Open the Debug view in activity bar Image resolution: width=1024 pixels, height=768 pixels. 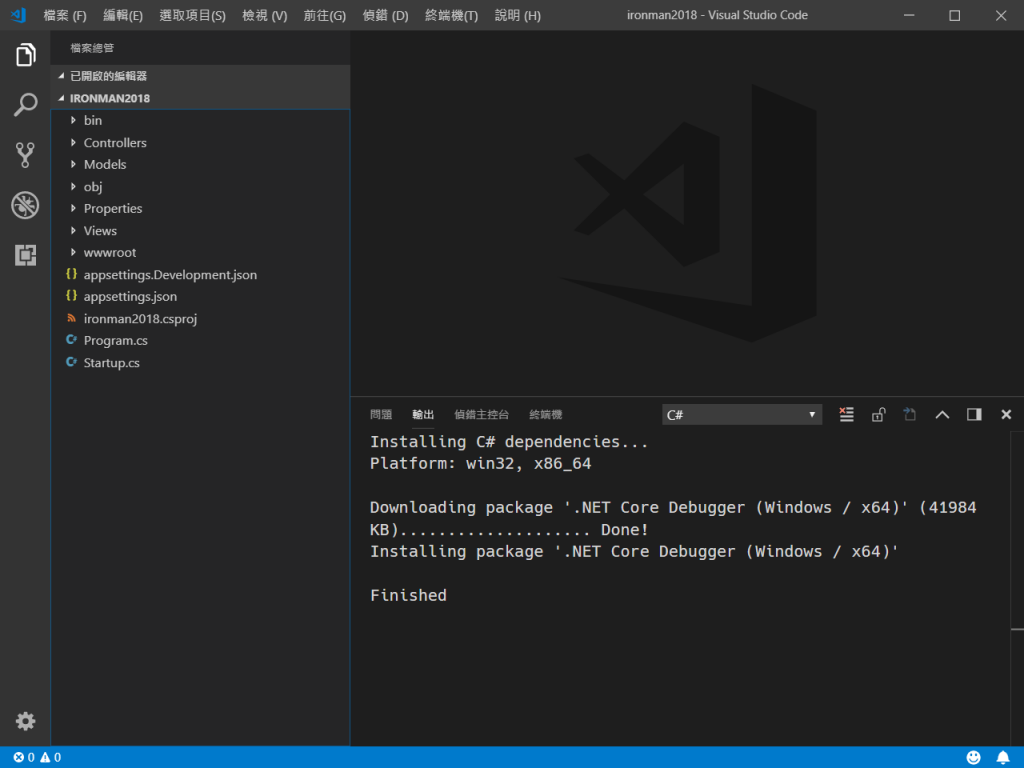(x=25, y=205)
